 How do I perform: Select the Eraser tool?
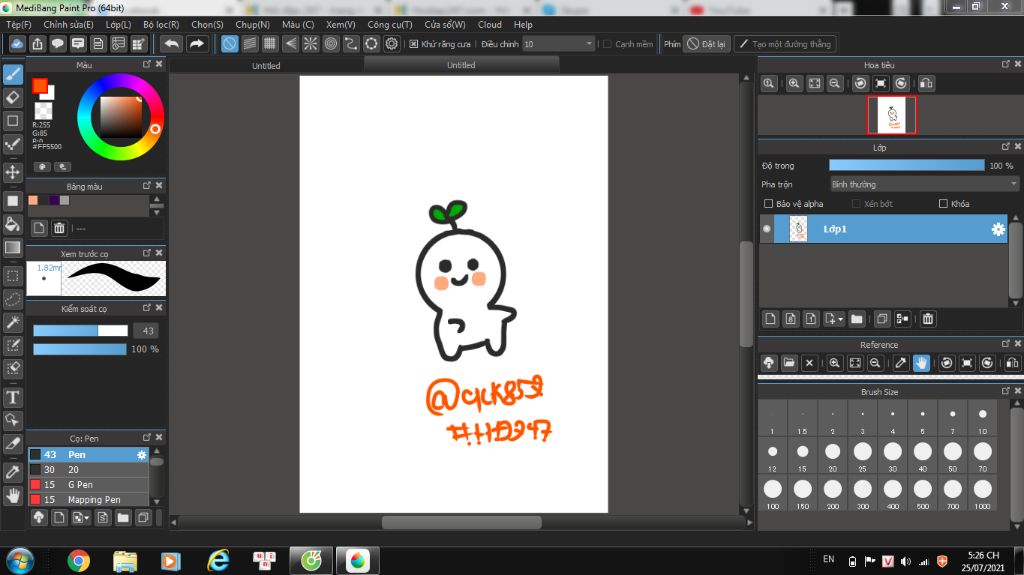click(x=12, y=97)
